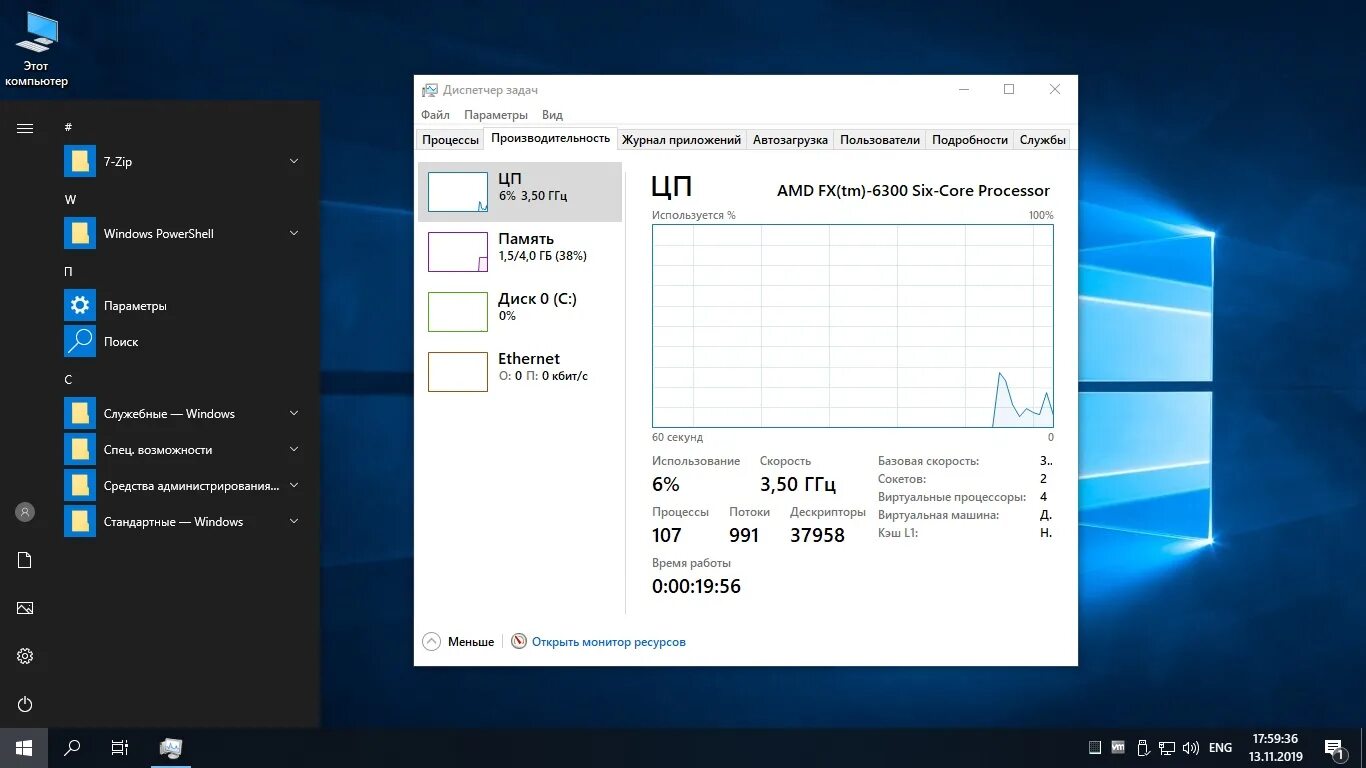Open Спец. возможности folder icon
This screenshot has width=1366, height=768.
[x=80, y=449]
